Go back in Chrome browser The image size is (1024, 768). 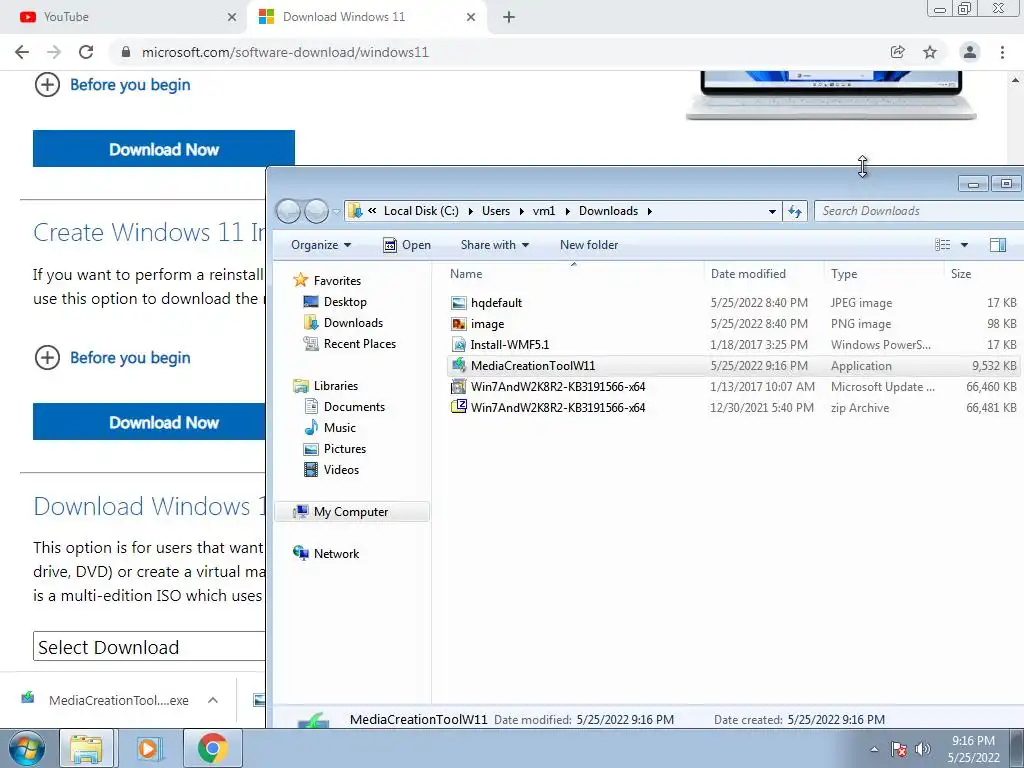[x=22, y=52]
